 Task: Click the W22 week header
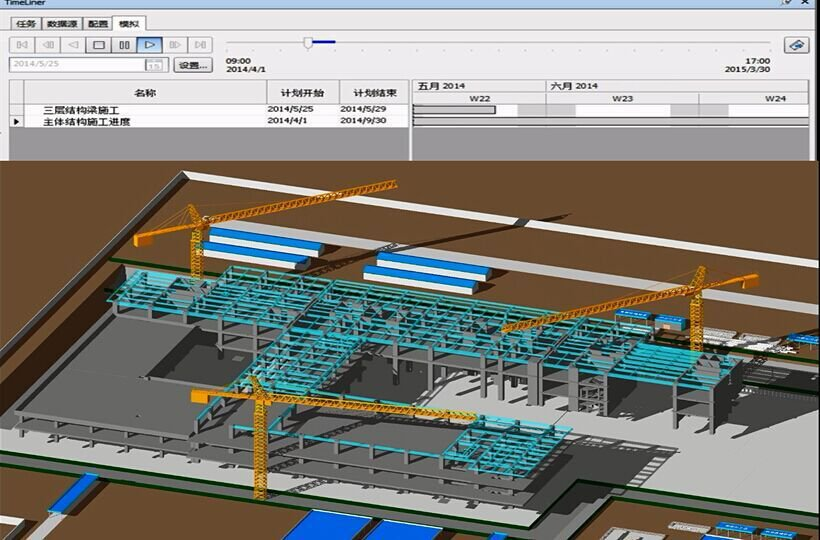[x=480, y=98]
